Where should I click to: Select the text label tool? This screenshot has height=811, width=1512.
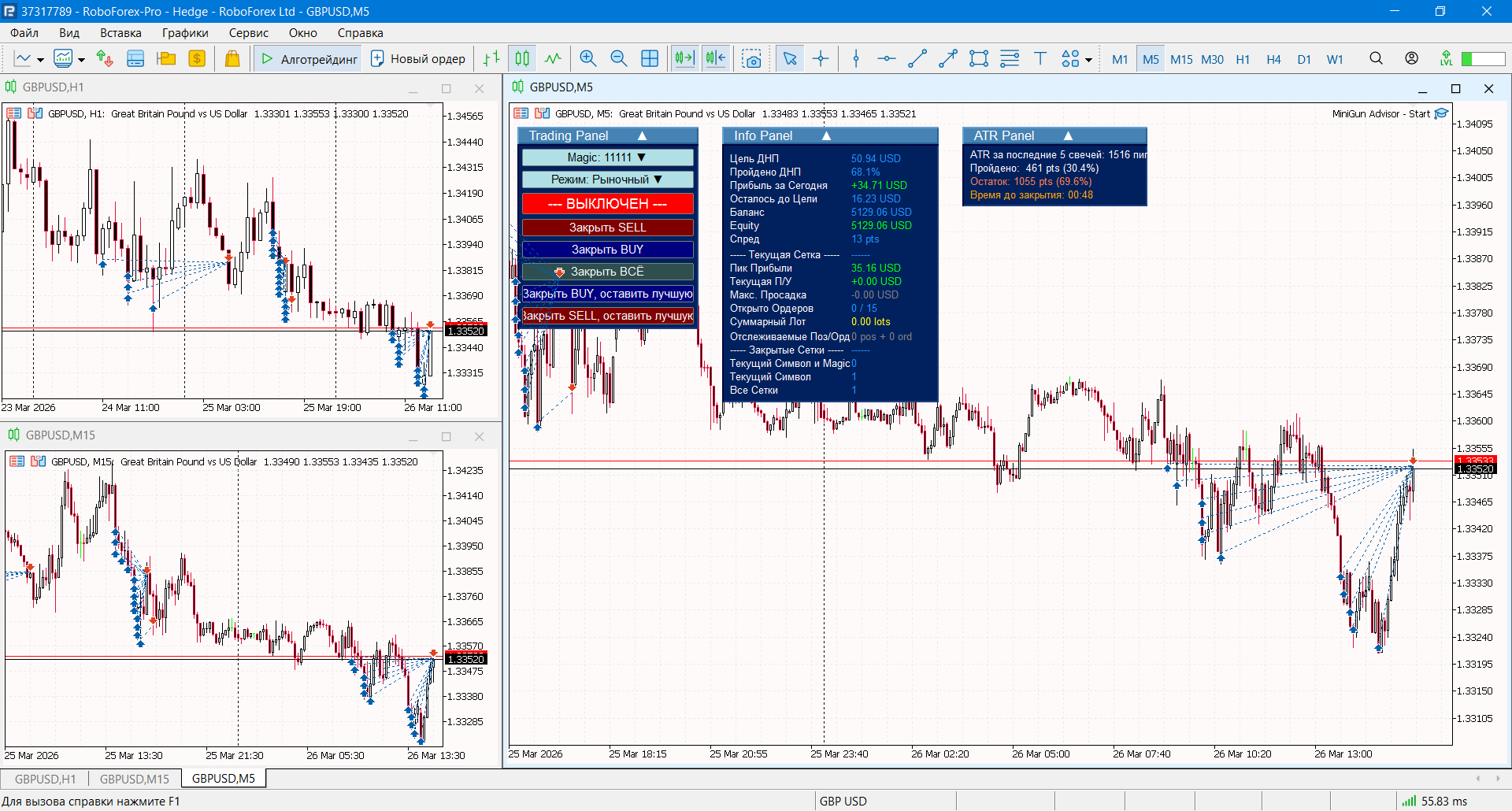click(1040, 59)
